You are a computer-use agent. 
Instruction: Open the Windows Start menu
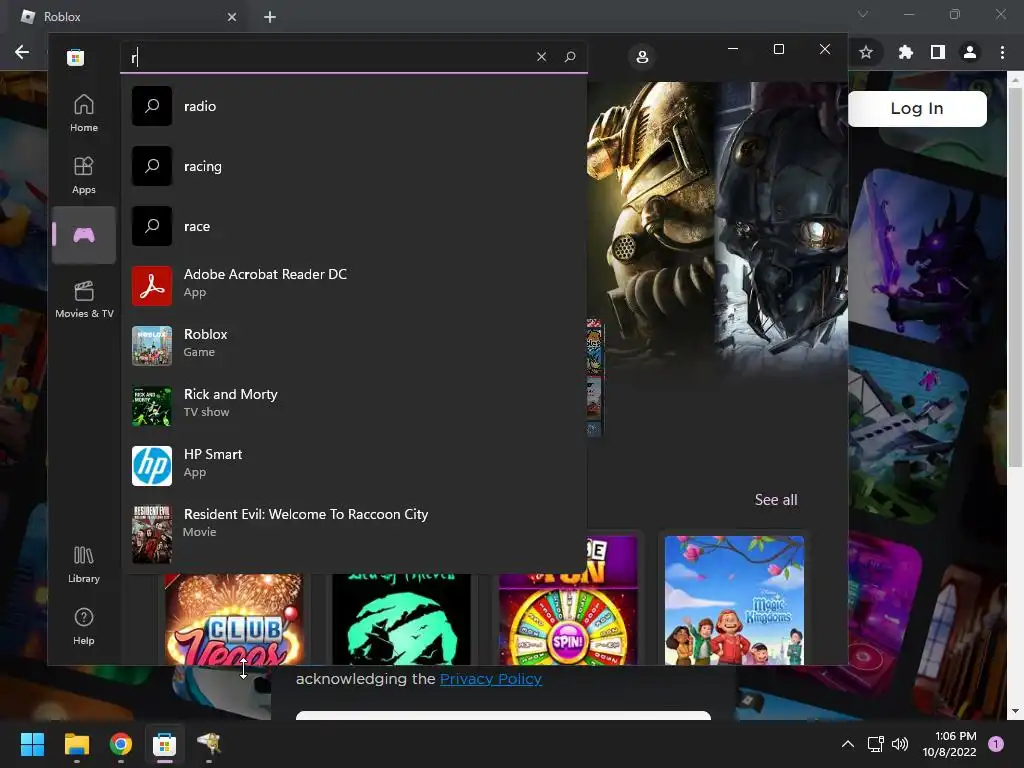[32, 744]
